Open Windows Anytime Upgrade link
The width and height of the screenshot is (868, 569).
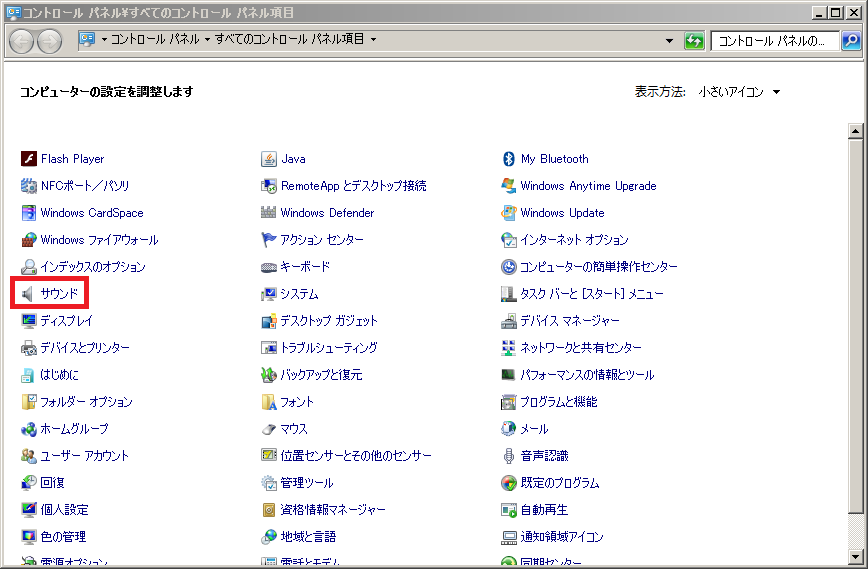coord(588,186)
